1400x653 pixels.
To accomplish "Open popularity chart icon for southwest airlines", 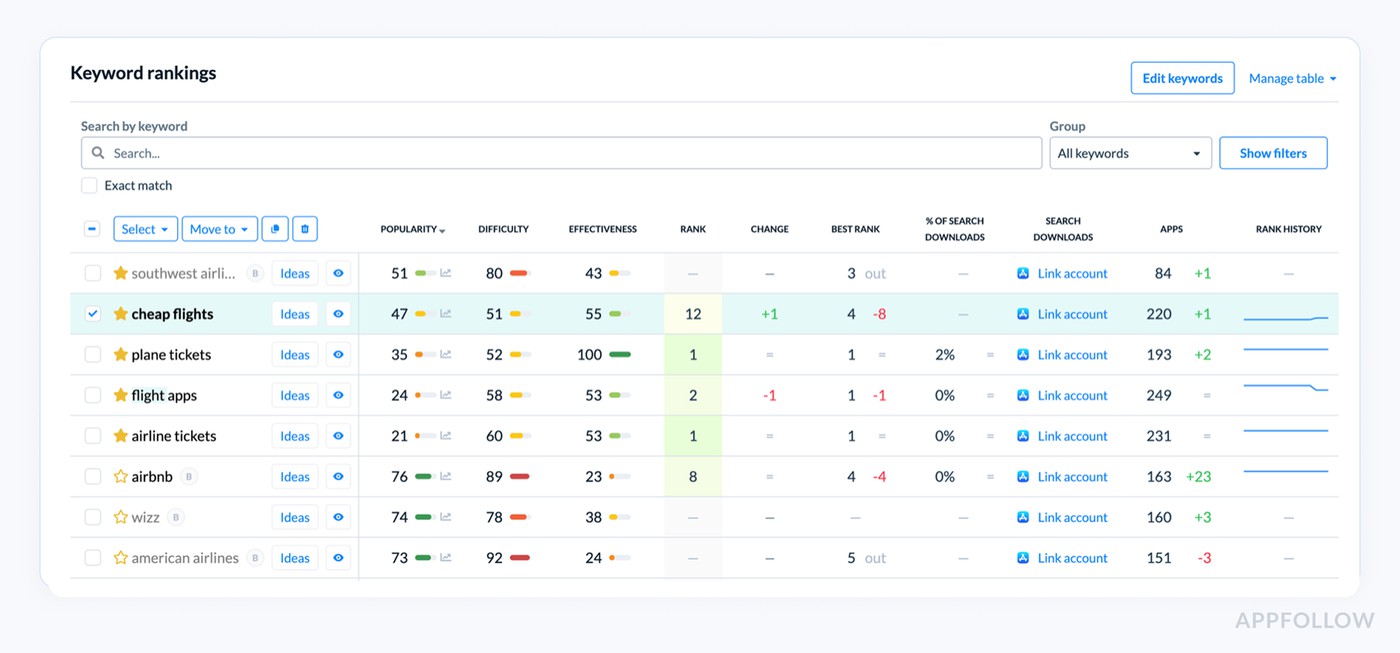I will click(x=446, y=273).
